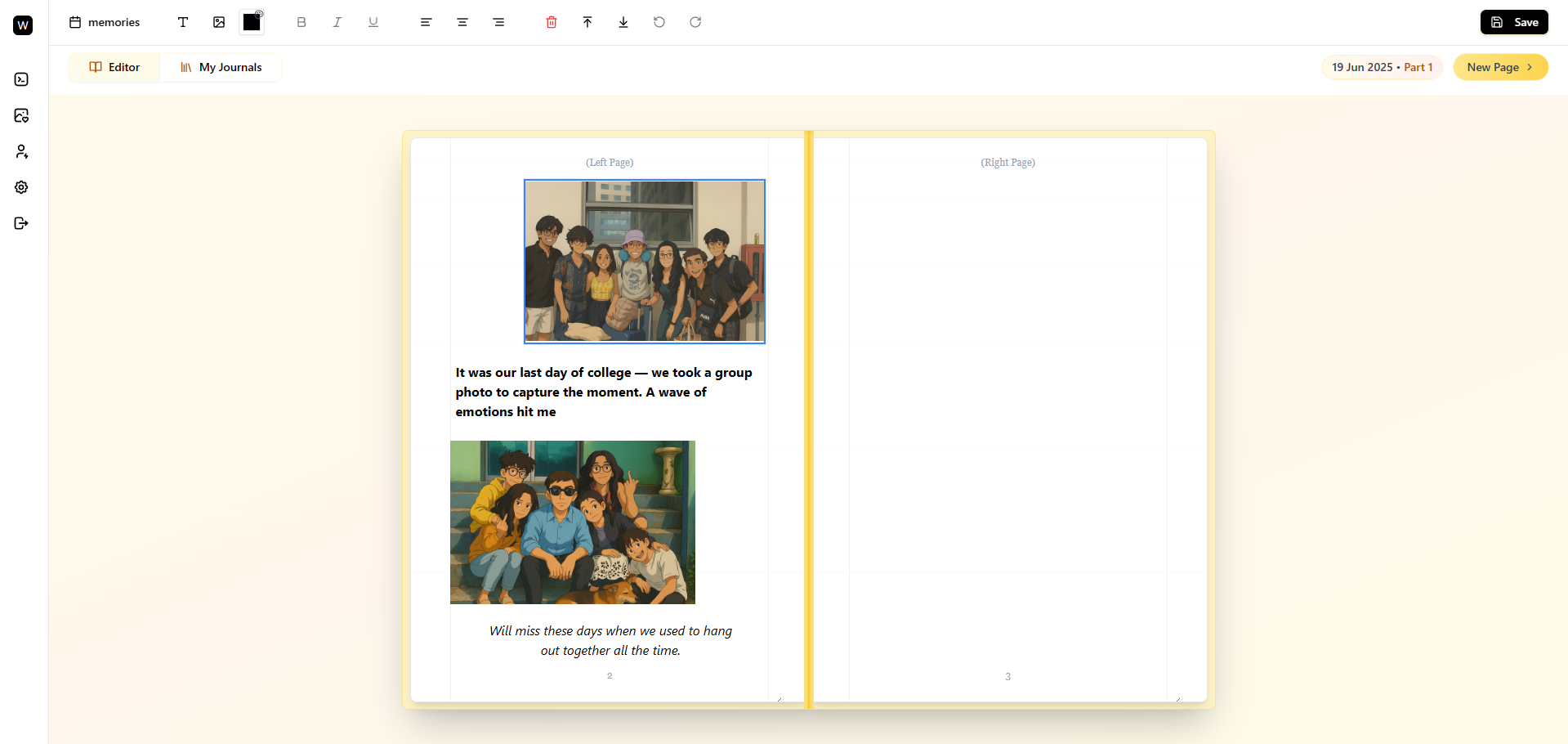Select the Text tool in the toolbar
Screen dimensions: 1568x744
[x=182, y=22]
